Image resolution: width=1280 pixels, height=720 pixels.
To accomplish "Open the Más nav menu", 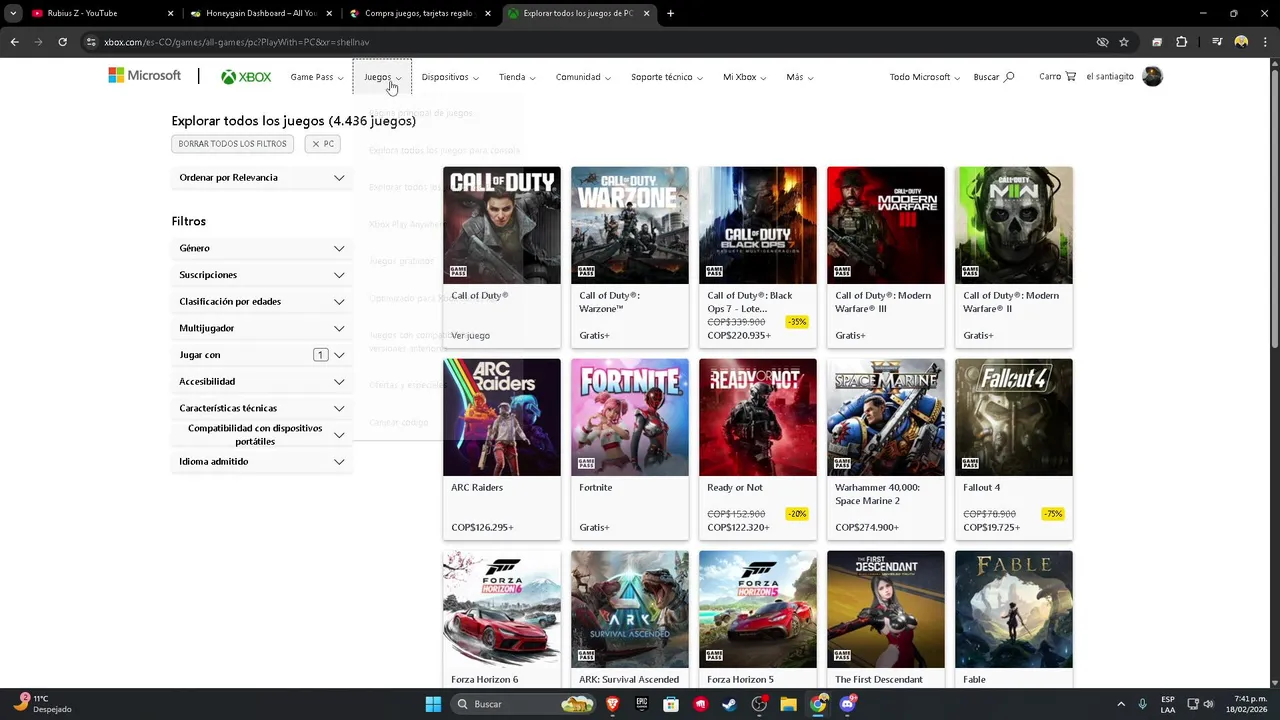I will pos(799,77).
